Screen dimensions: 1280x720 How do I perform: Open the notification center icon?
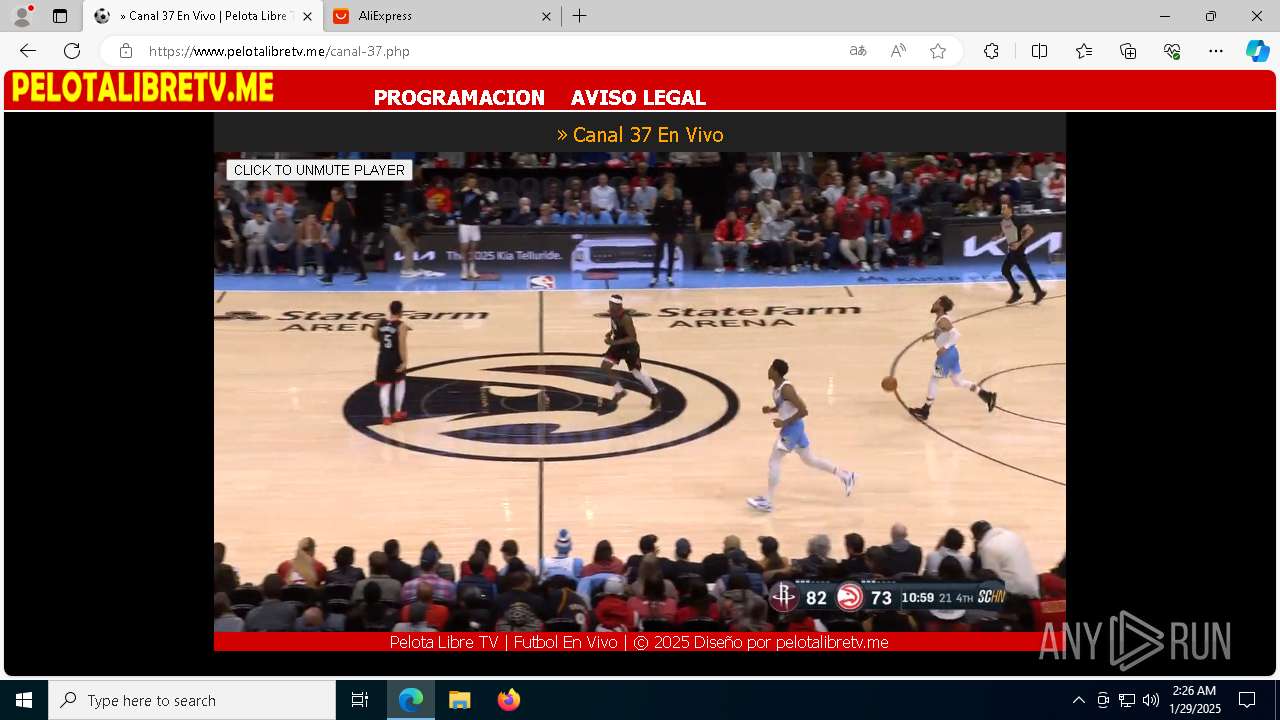pos(1247,700)
